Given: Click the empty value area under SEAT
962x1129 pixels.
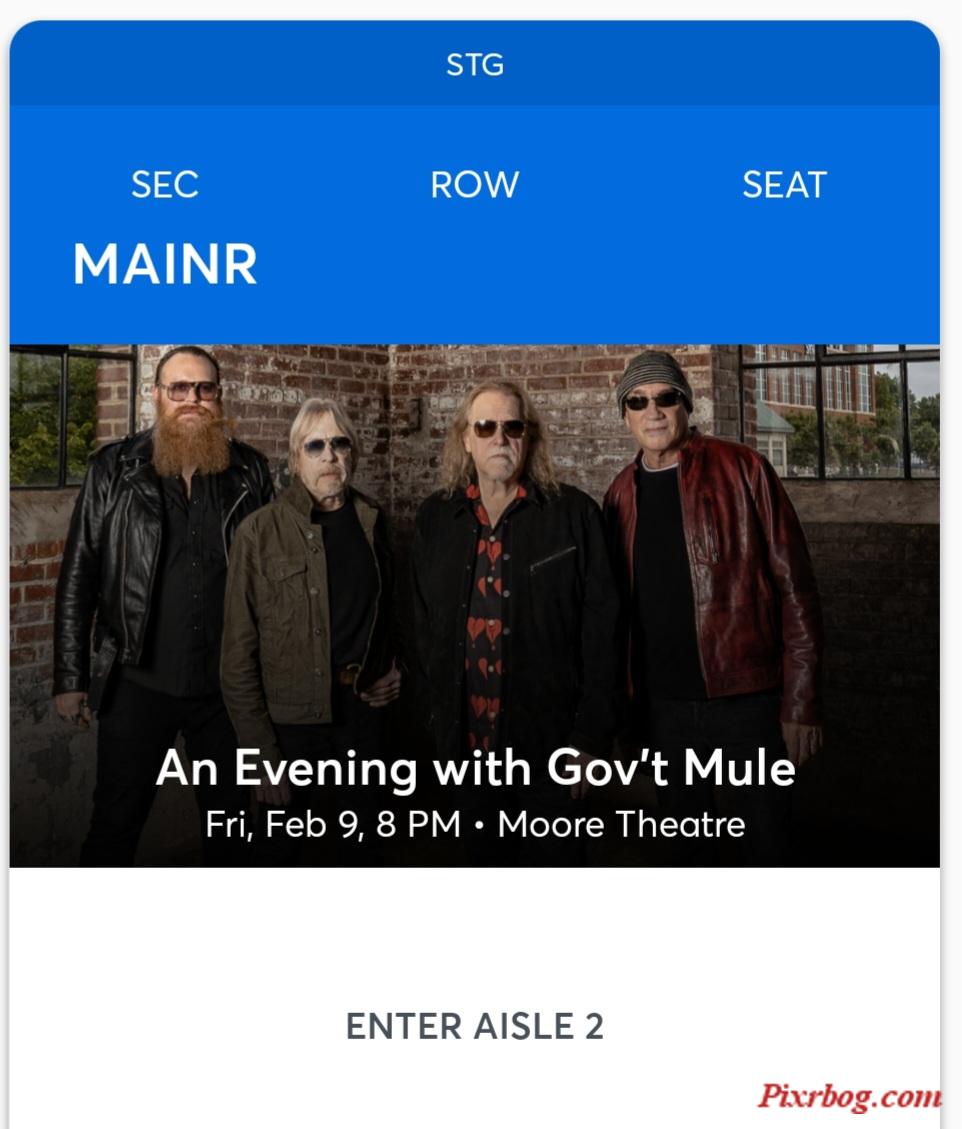Looking at the screenshot, I should coord(784,264).
